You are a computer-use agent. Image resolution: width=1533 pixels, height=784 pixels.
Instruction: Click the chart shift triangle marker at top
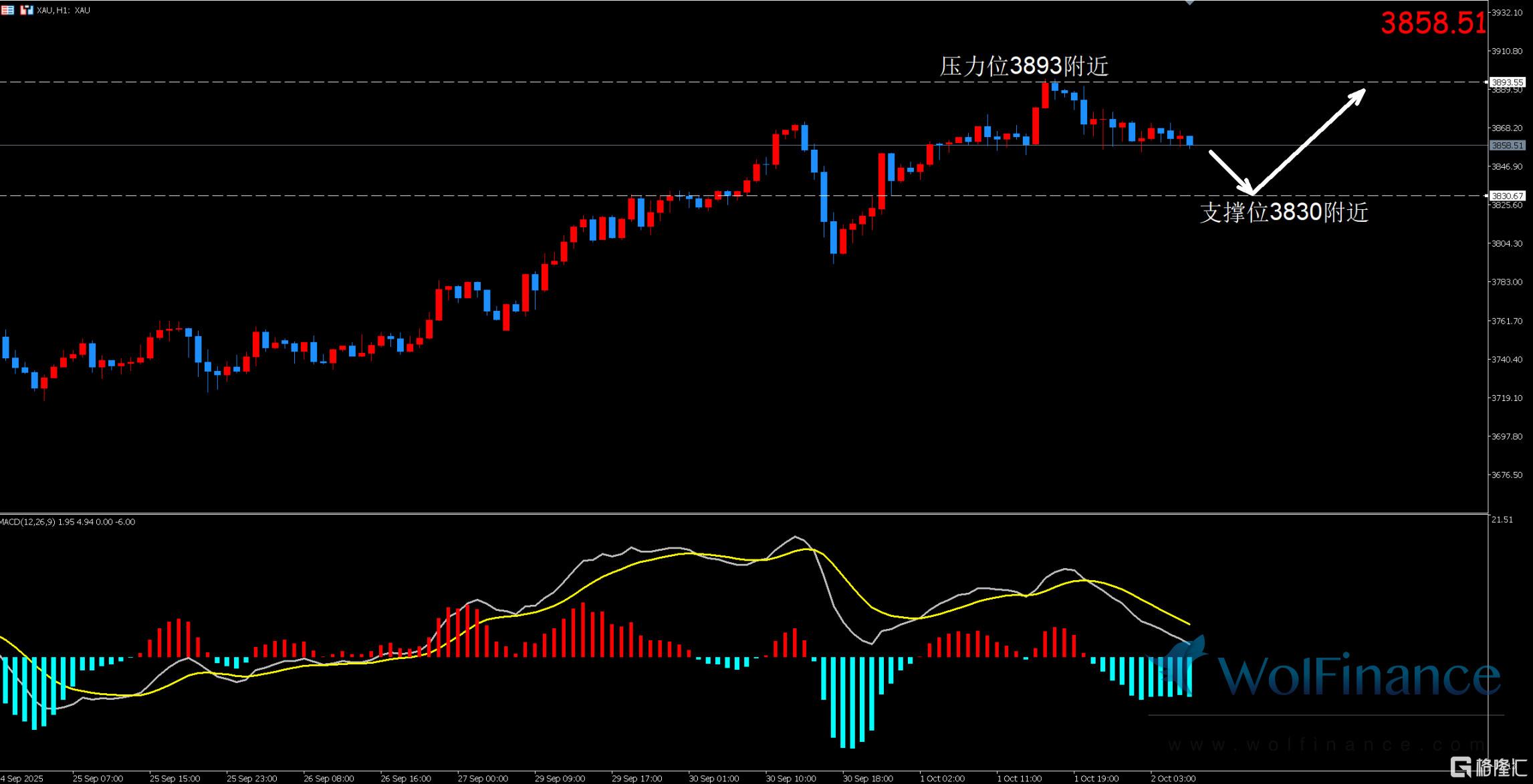pyautogui.click(x=1189, y=3)
